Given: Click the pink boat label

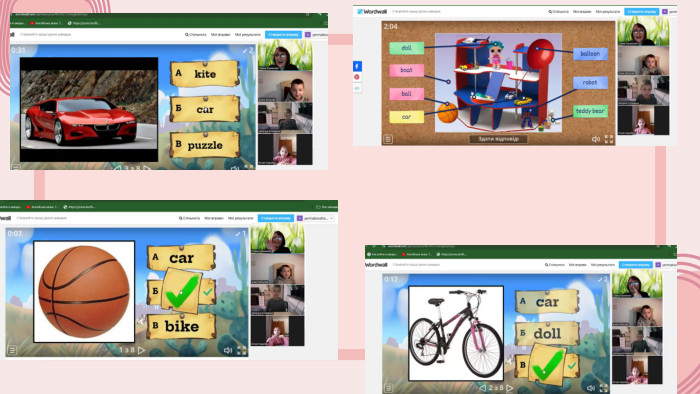Looking at the screenshot, I should coord(406,70).
